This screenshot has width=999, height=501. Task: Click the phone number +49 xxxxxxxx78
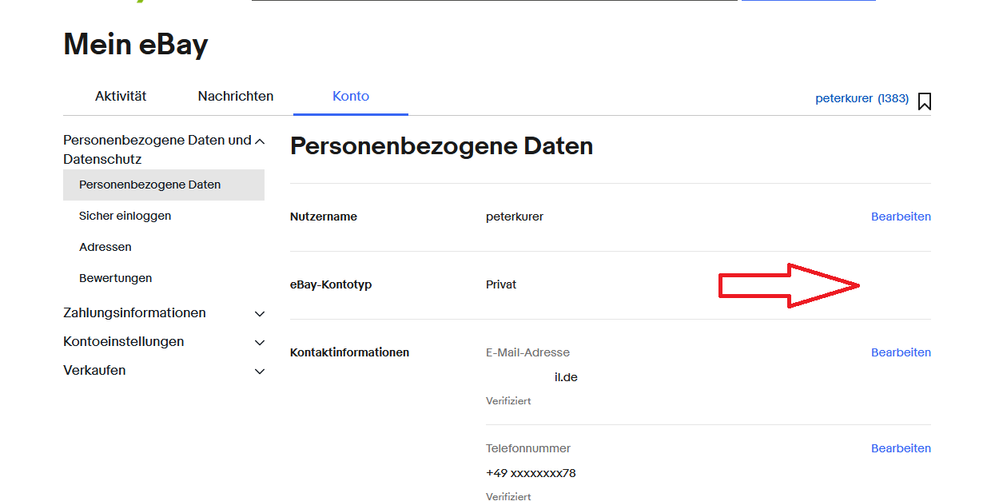point(530,473)
